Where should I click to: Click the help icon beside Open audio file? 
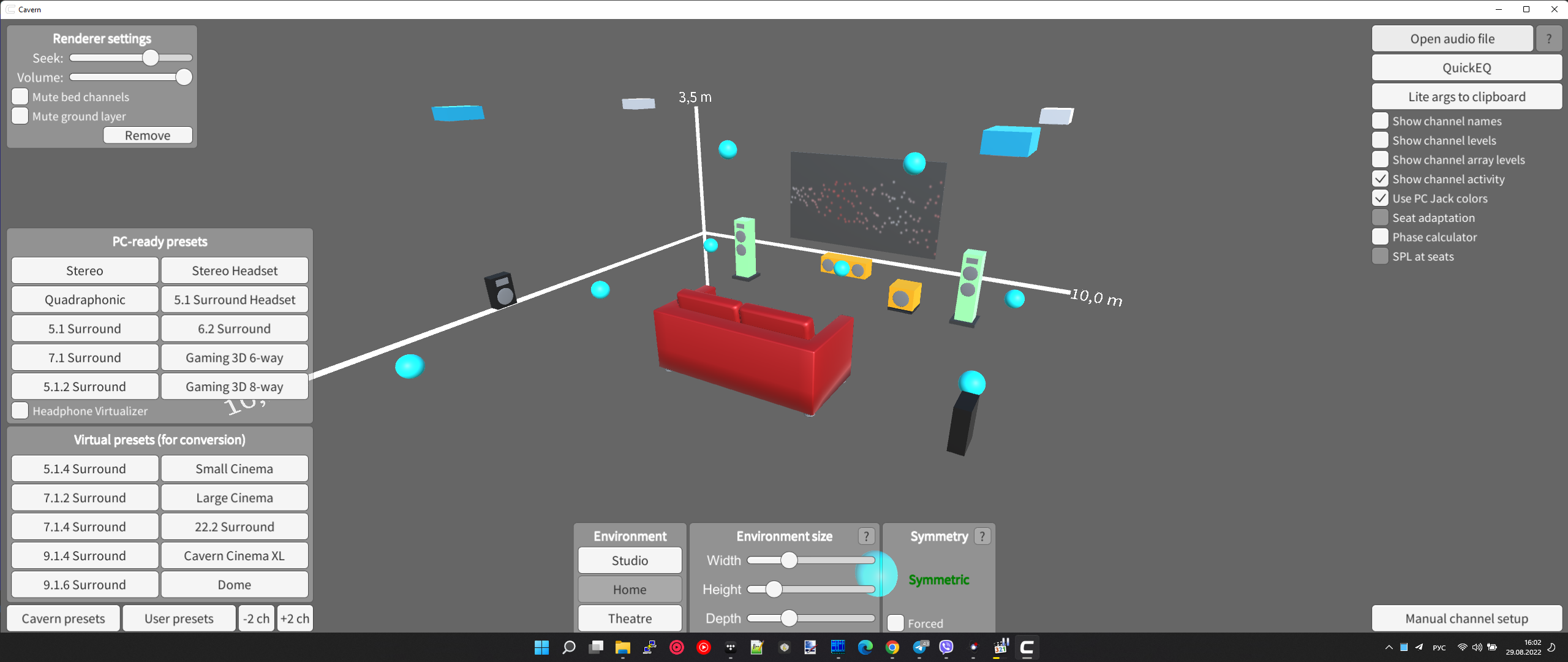click(1548, 39)
